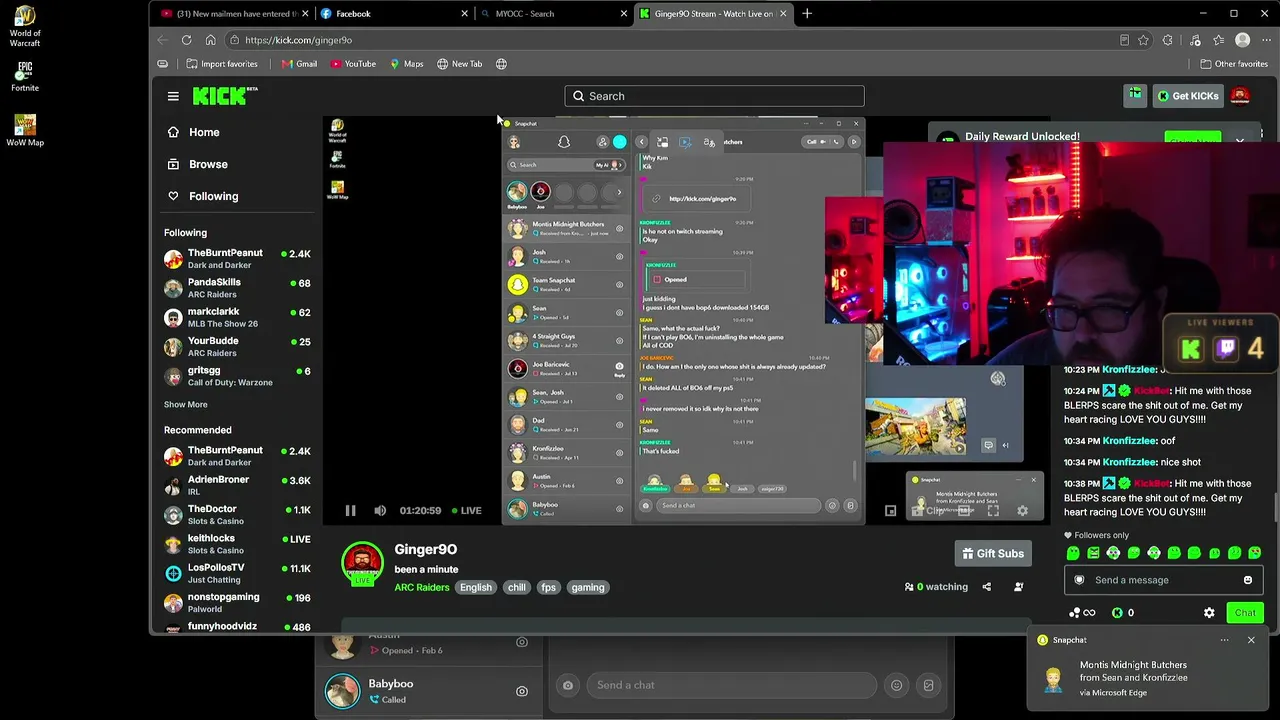Select the English tag
The image size is (1280, 720).
click(476, 588)
